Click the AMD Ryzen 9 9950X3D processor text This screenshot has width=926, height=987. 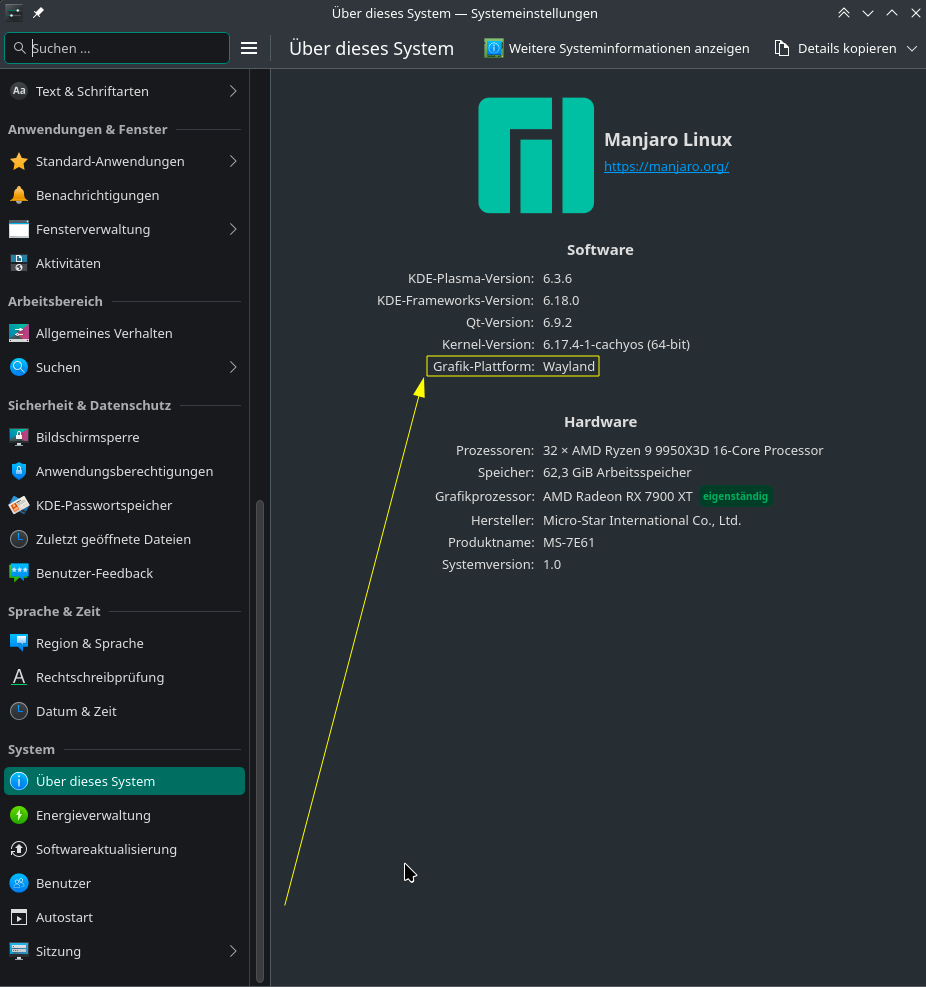coord(683,450)
